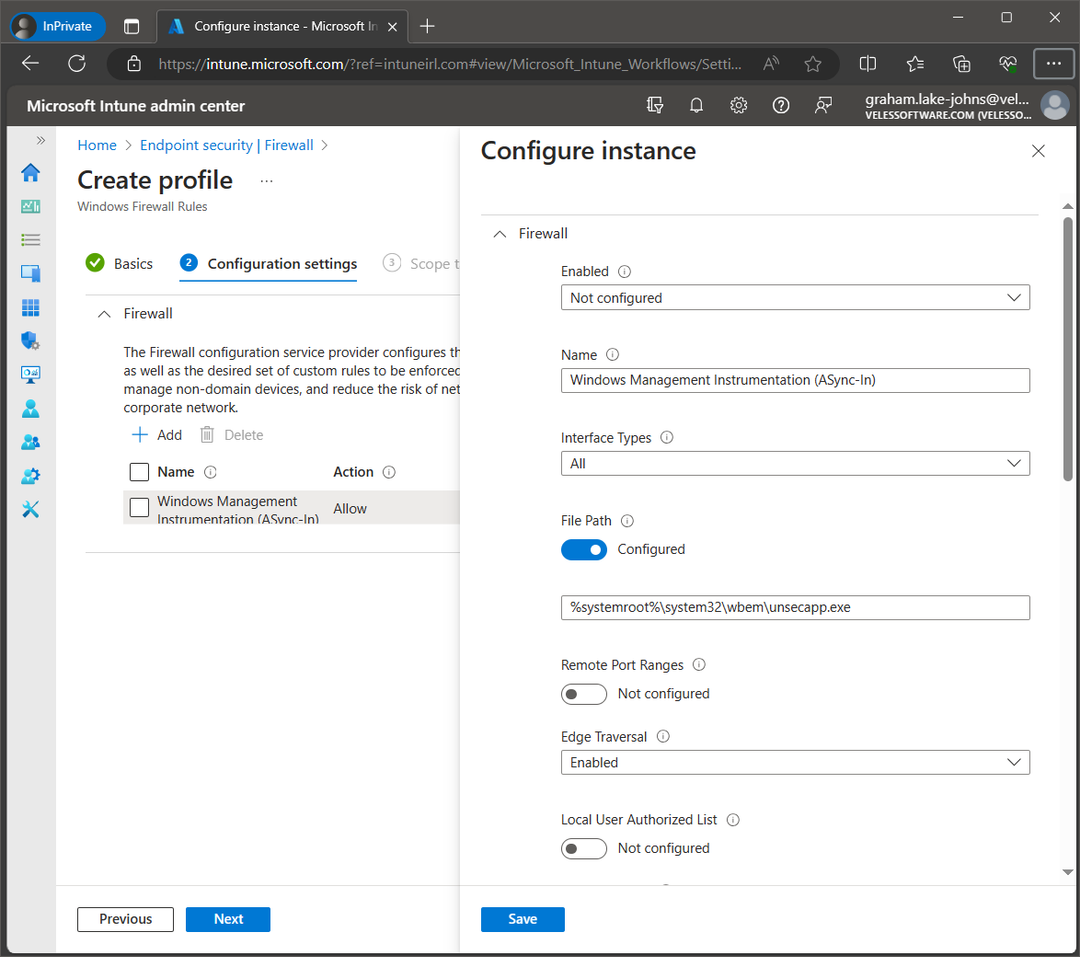Click Home breadcrumb link
1080x957 pixels.
(97, 145)
